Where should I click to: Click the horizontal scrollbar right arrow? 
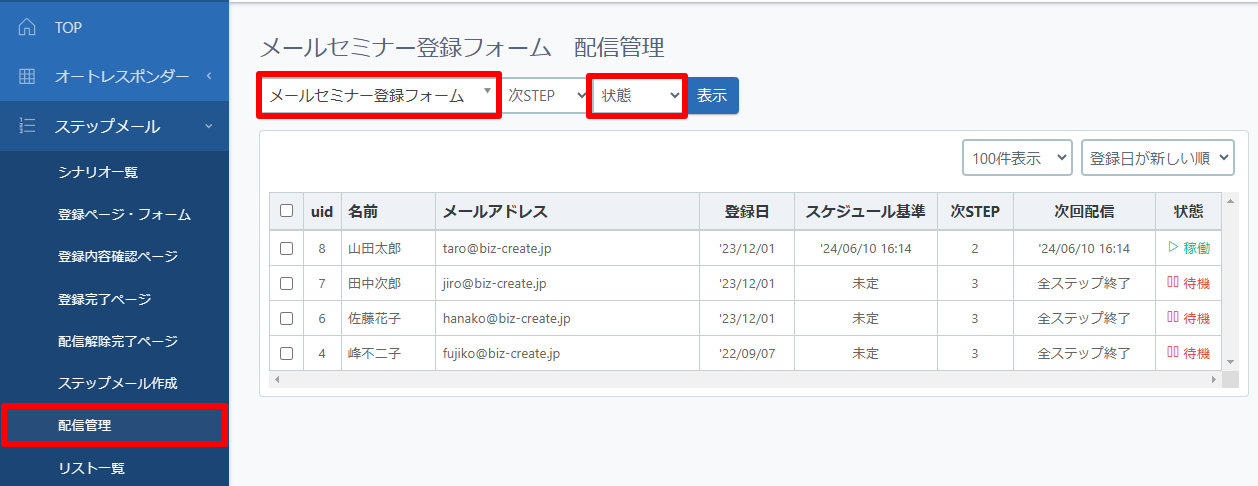[x=1214, y=380]
